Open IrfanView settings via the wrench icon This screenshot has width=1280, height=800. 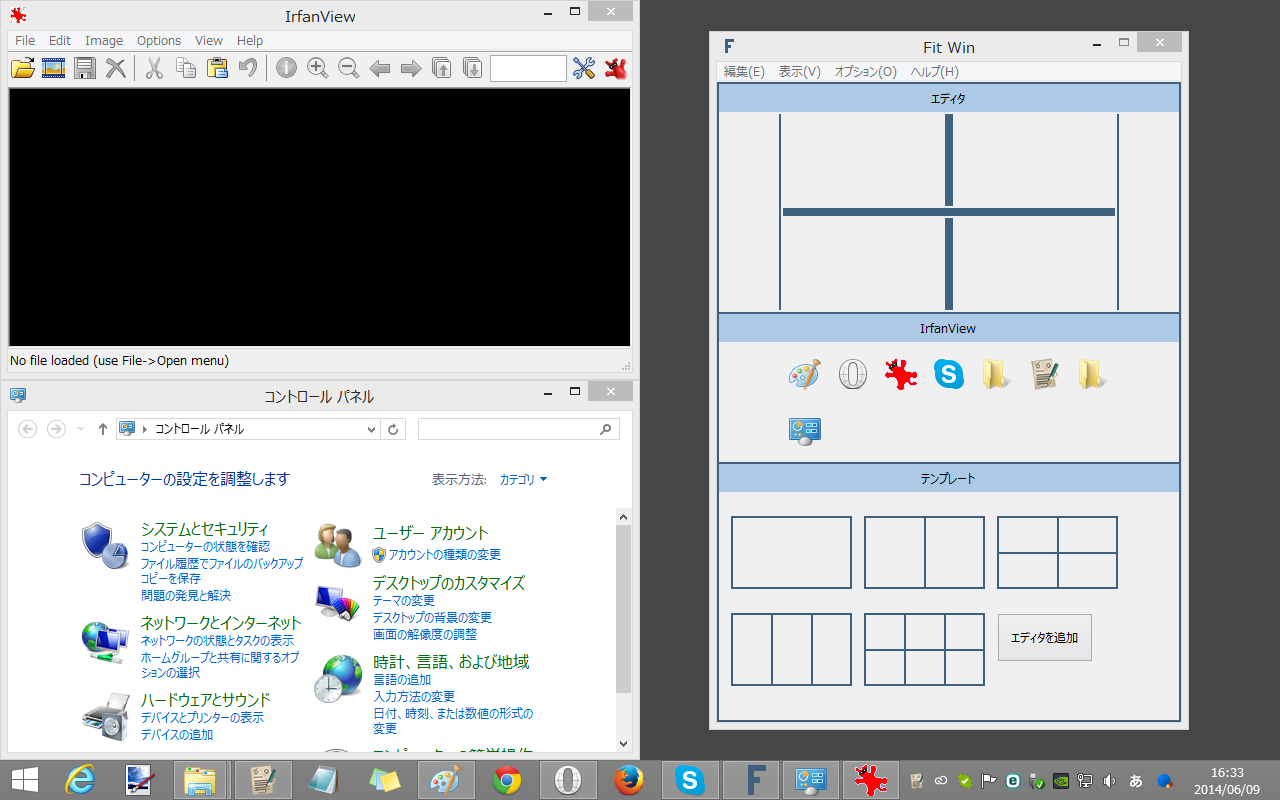pos(584,68)
